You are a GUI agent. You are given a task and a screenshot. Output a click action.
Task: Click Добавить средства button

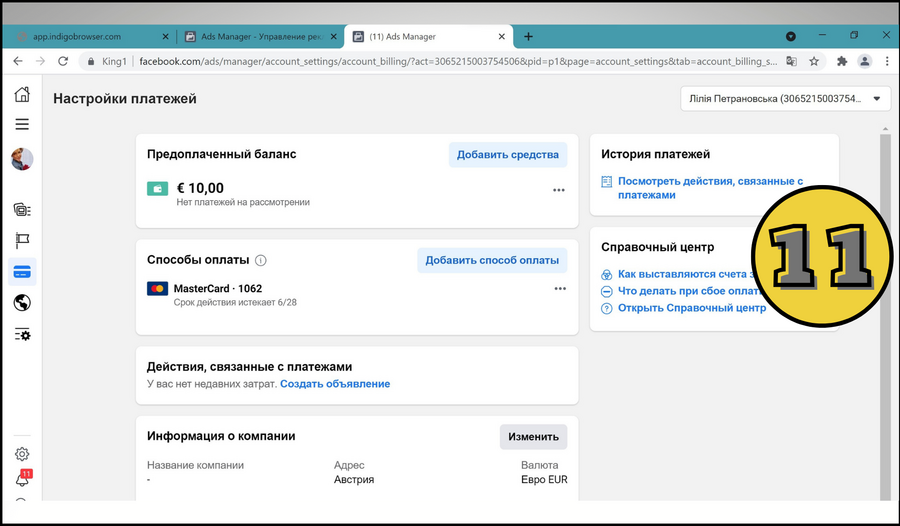click(507, 154)
